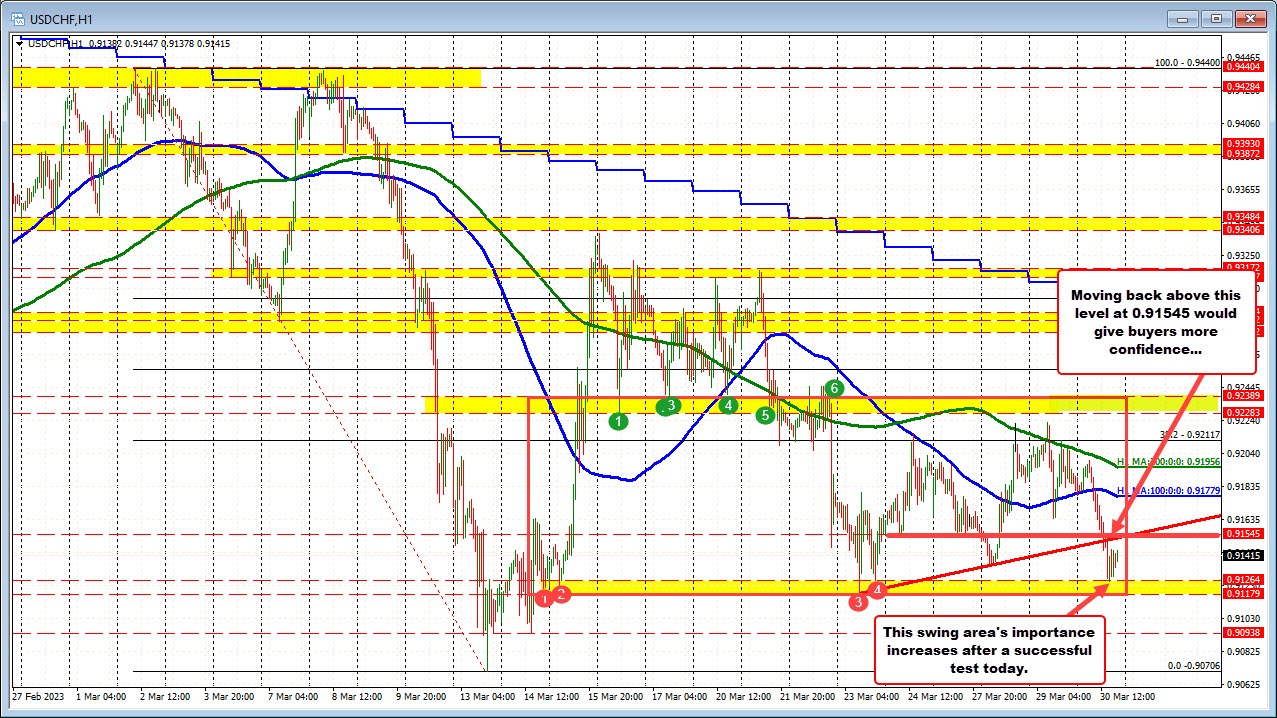Image resolution: width=1277 pixels, height=718 pixels.
Task: Select green circle marker number 6
Action: tap(835, 388)
